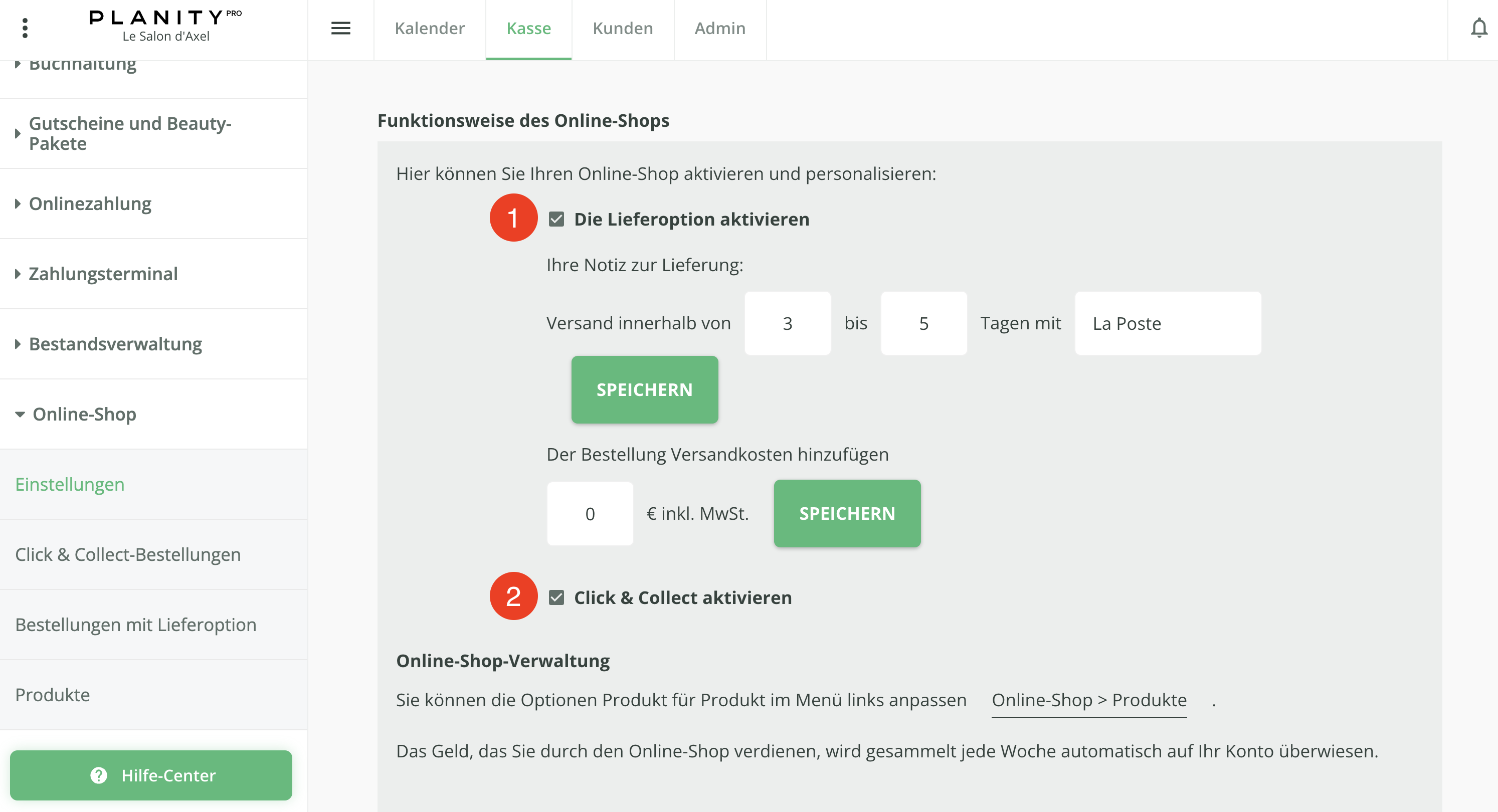The height and width of the screenshot is (812, 1498).
Task: Expand the Zahlungsterminal menu
Action: coord(103,274)
